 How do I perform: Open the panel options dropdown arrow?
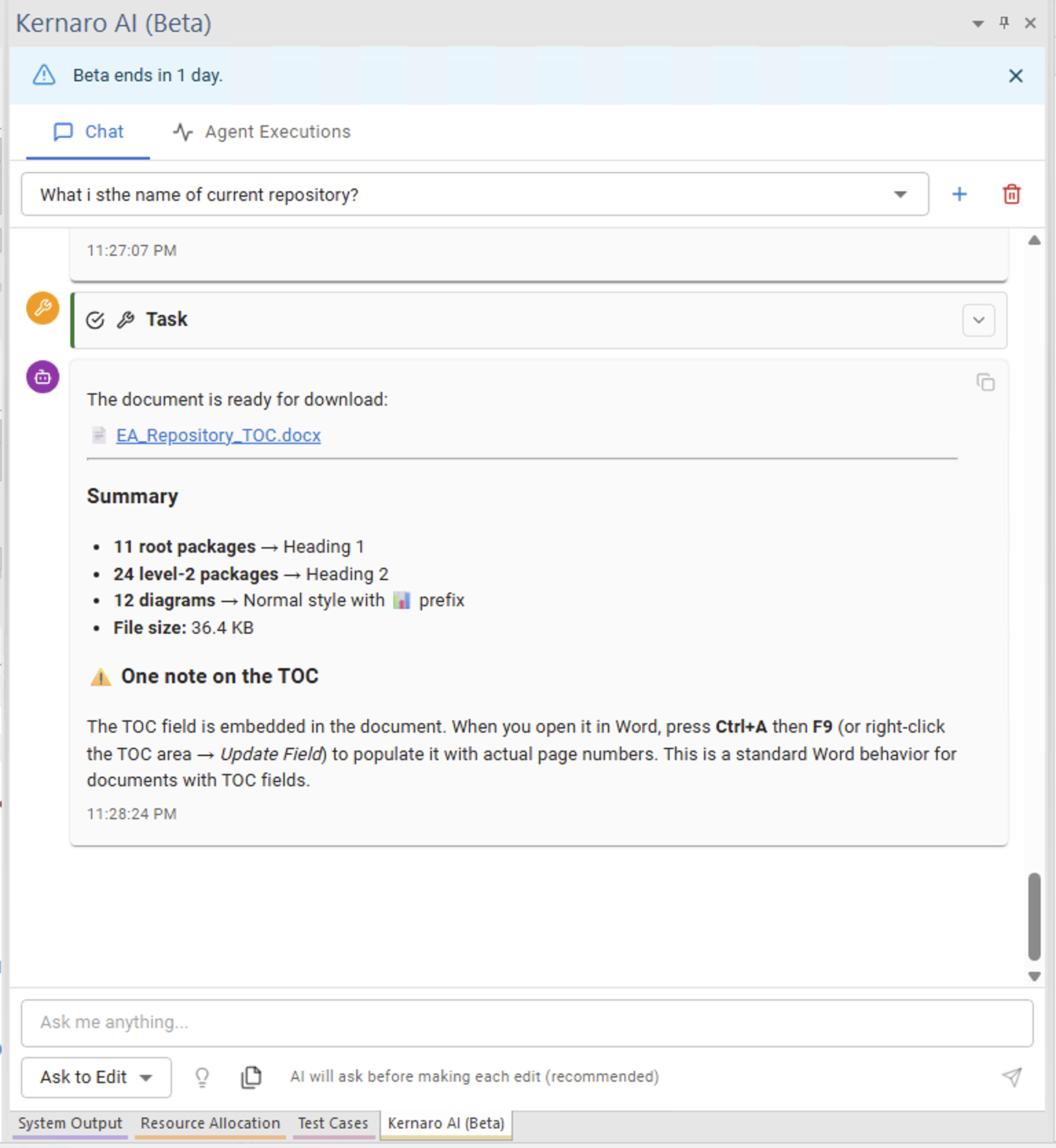[978, 24]
